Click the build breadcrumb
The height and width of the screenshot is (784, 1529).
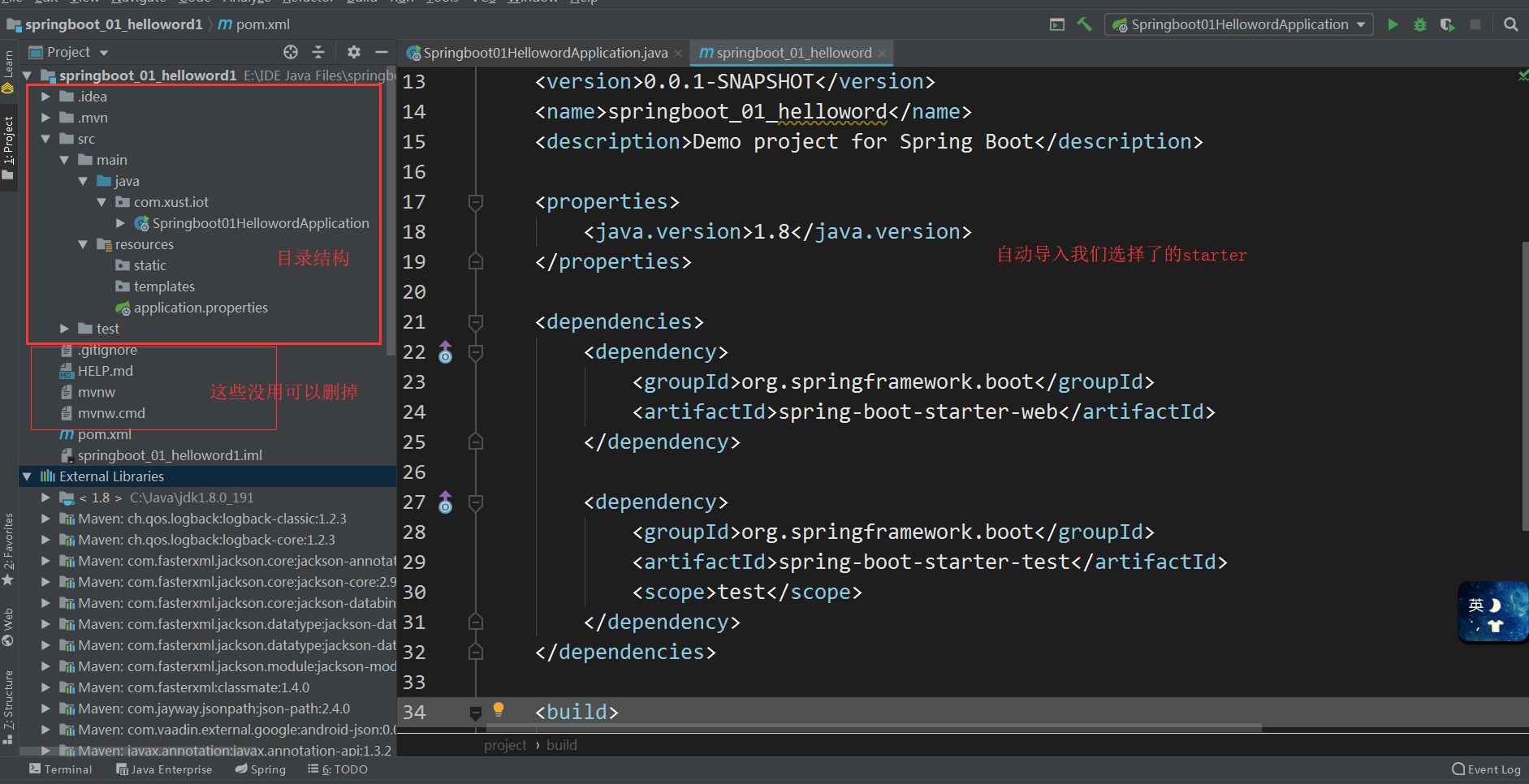[561, 745]
